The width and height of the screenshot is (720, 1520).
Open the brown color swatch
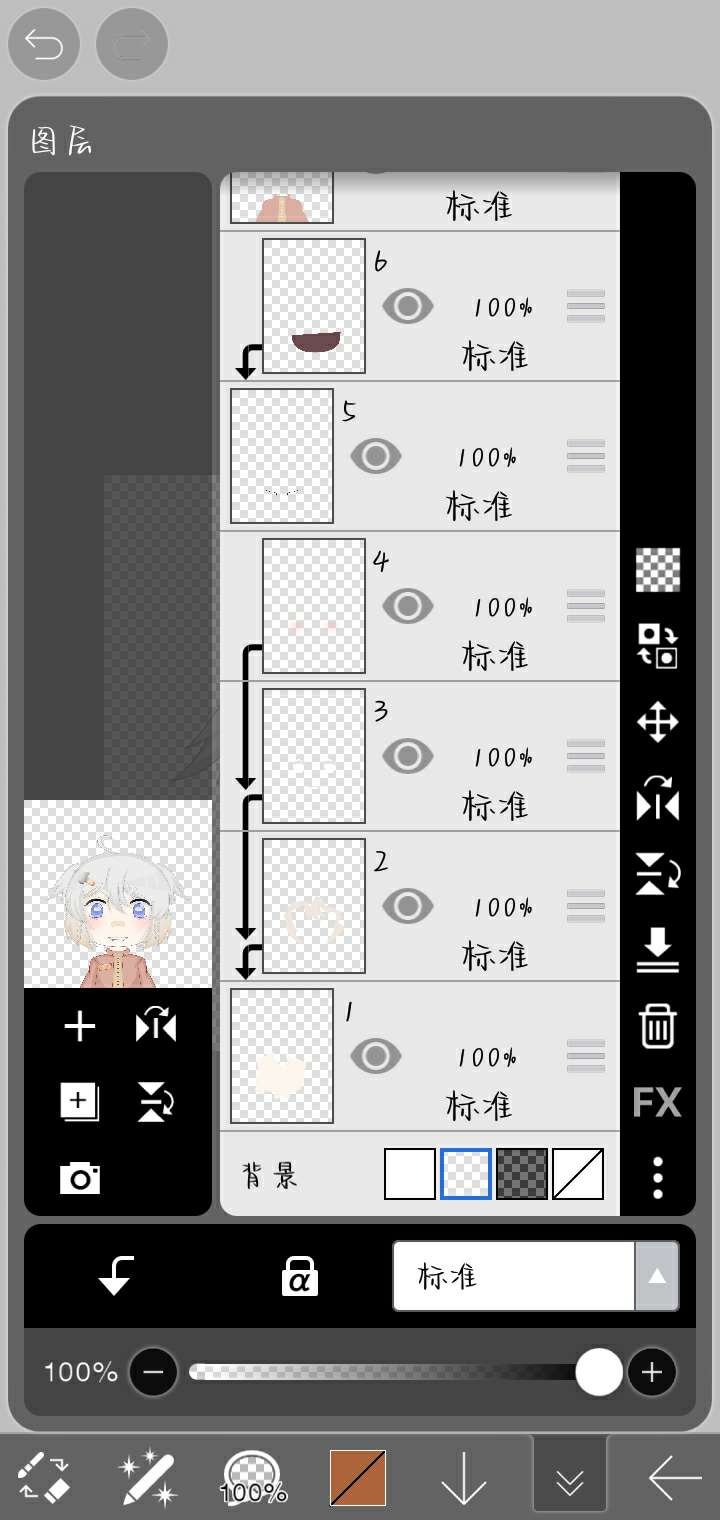pyautogui.click(x=358, y=1478)
